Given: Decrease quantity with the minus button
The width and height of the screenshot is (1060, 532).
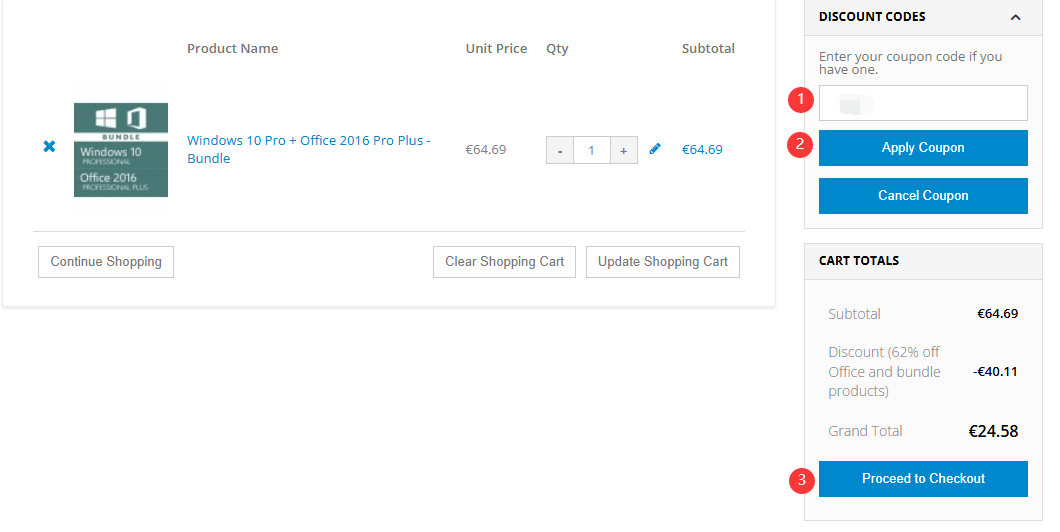Looking at the screenshot, I should pos(560,150).
